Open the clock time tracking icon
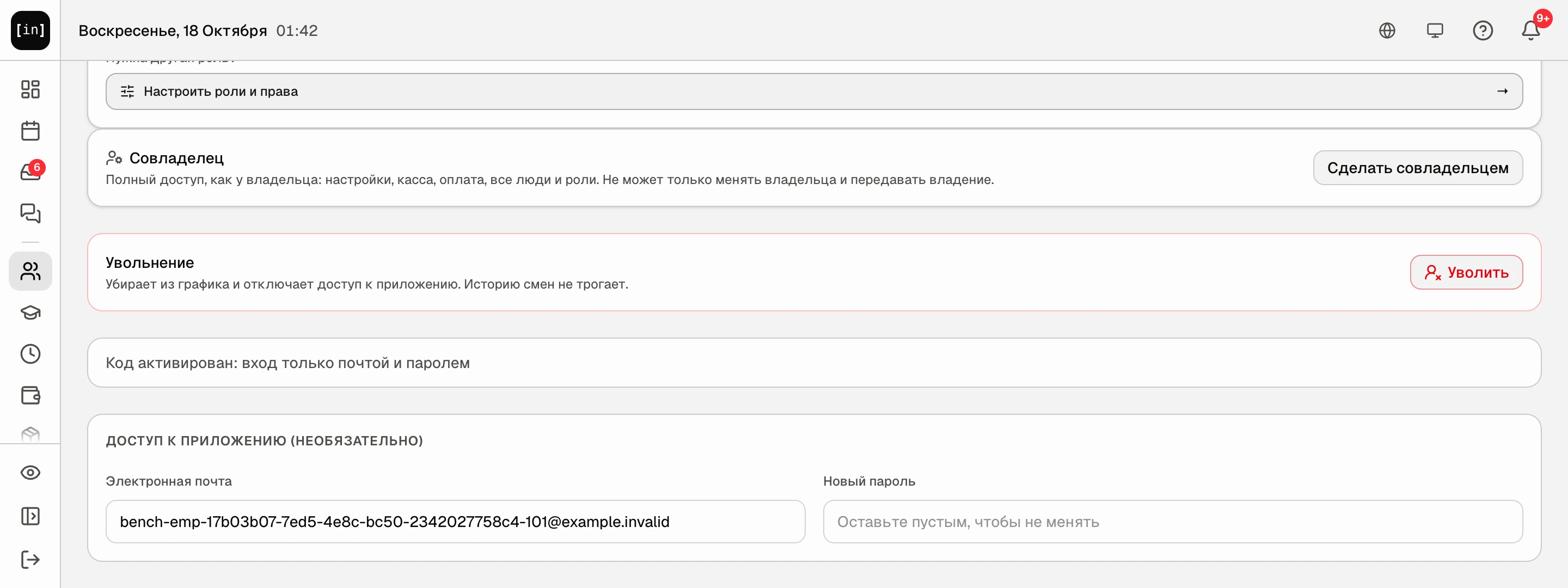The width and height of the screenshot is (1568, 588). tap(30, 354)
